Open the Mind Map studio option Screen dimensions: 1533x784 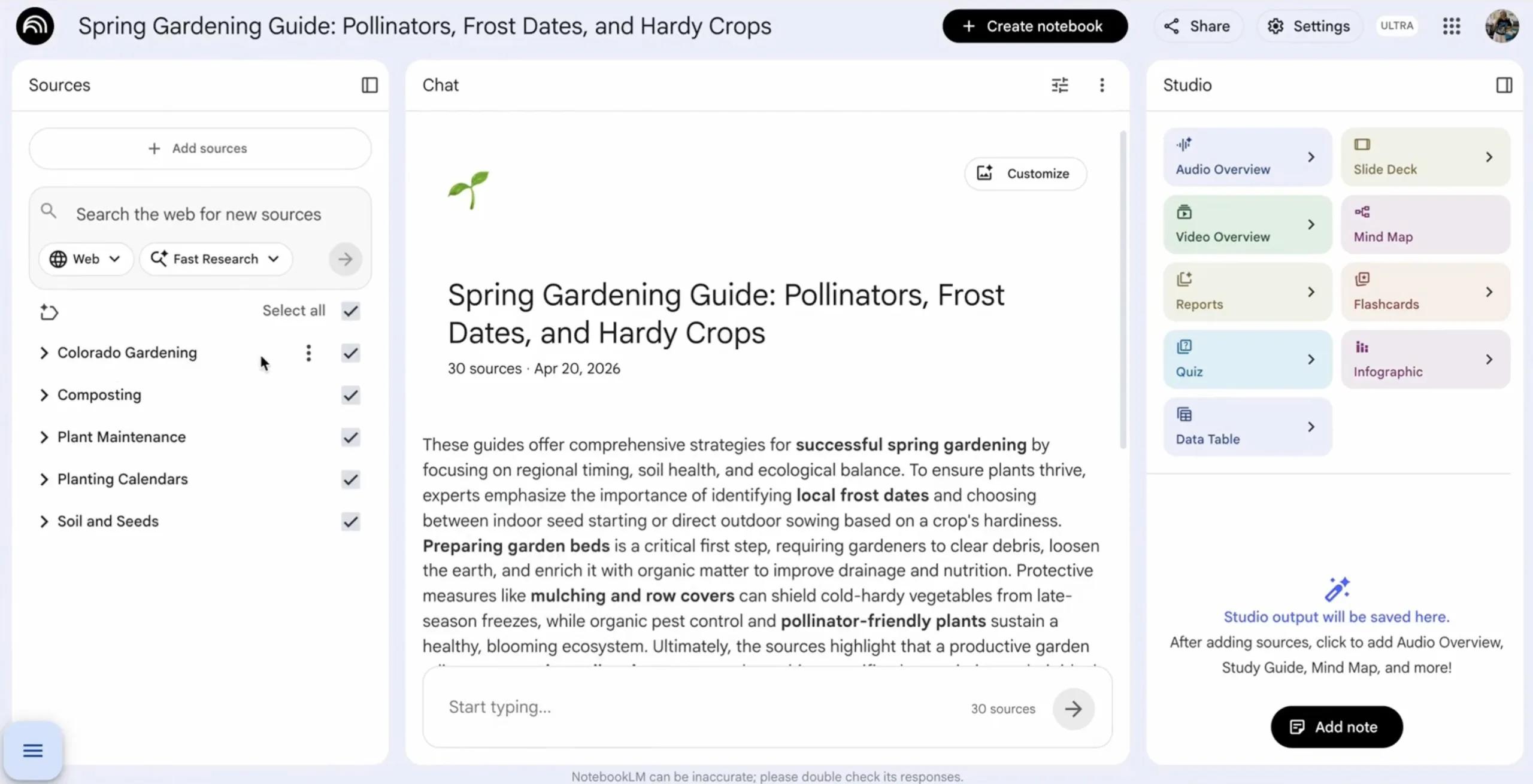tap(1425, 224)
